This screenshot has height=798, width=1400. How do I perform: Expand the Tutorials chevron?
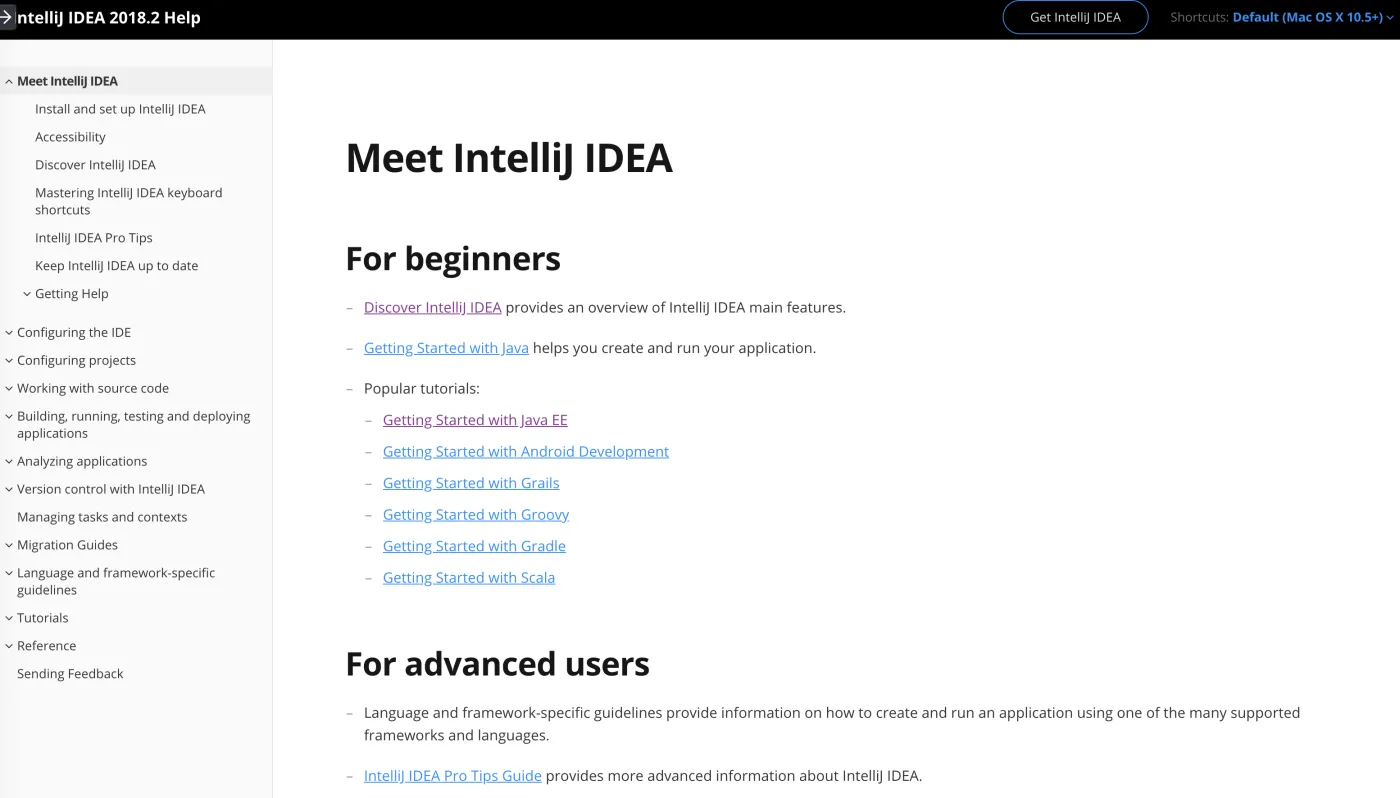(9, 619)
